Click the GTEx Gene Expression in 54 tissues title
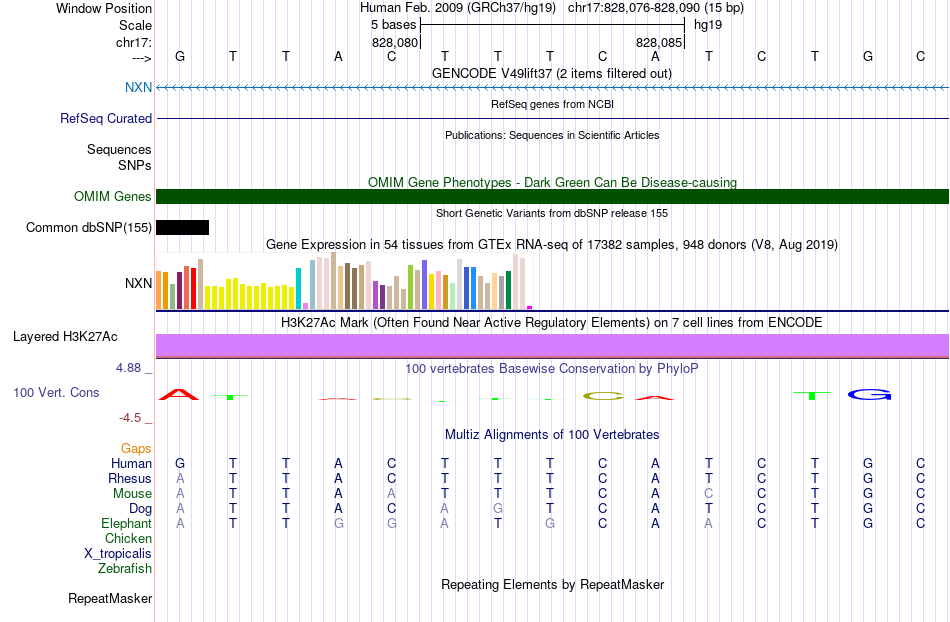The image size is (950, 622). 552,245
